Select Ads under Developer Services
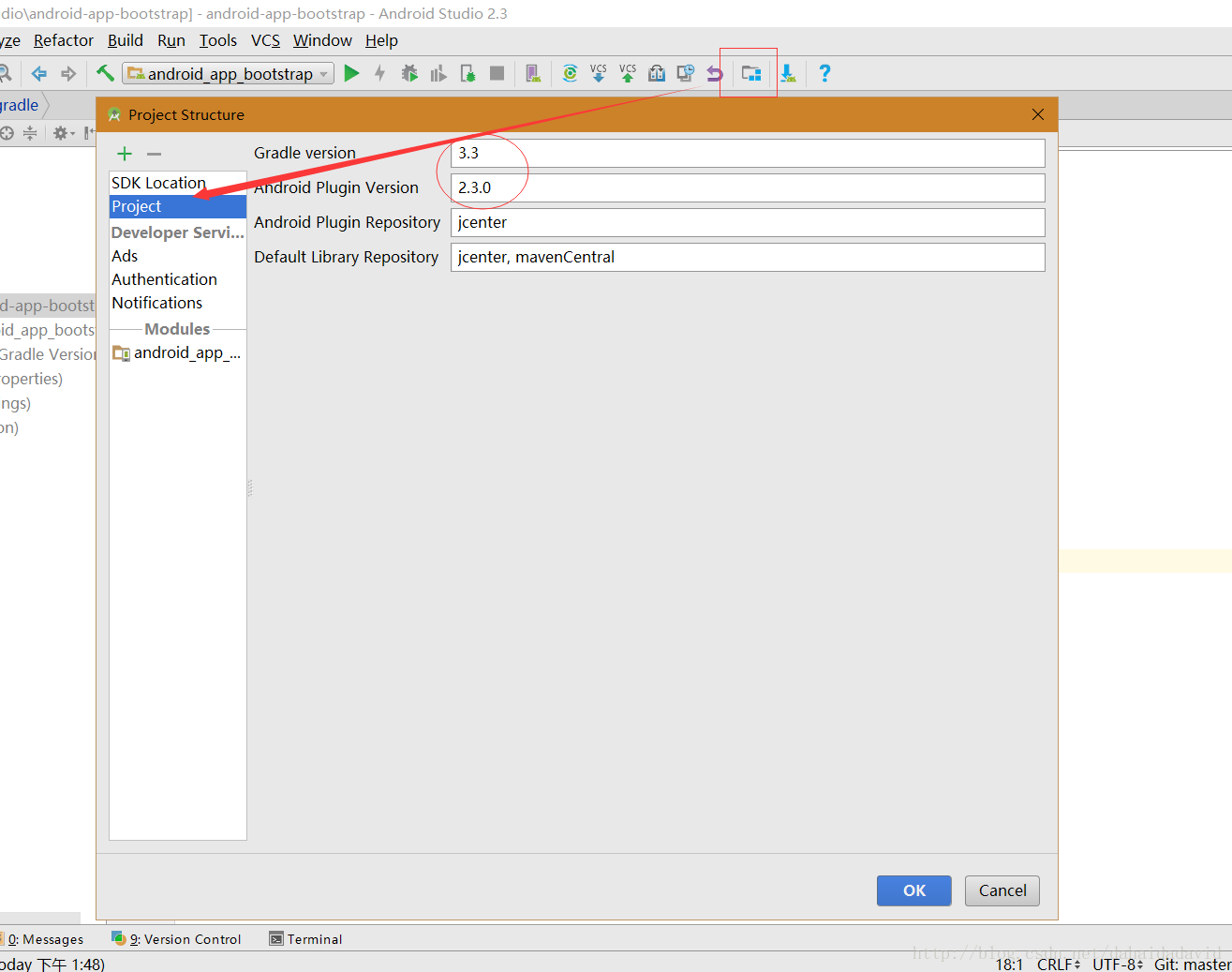Screen dimensions: 1232x972 pyautogui.click(x=178, y=256)
